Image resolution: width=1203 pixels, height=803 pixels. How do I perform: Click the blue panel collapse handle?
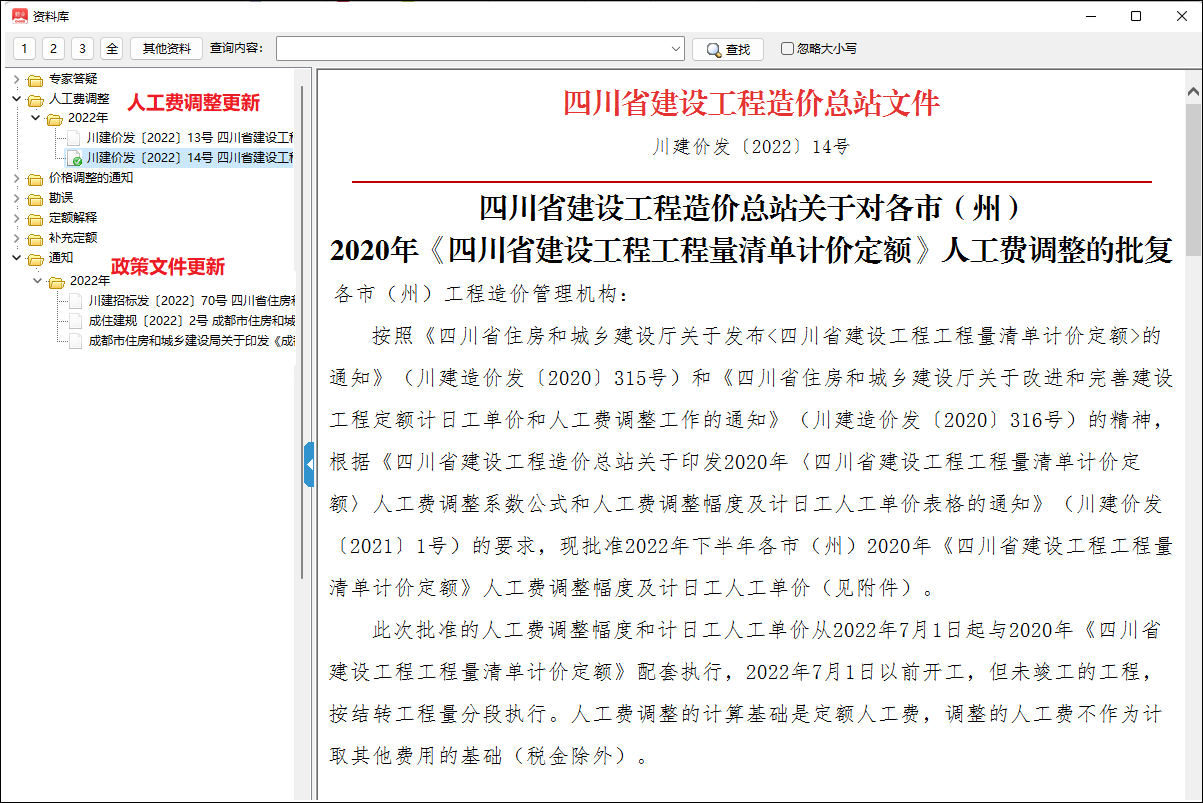[x=309, y=465]
